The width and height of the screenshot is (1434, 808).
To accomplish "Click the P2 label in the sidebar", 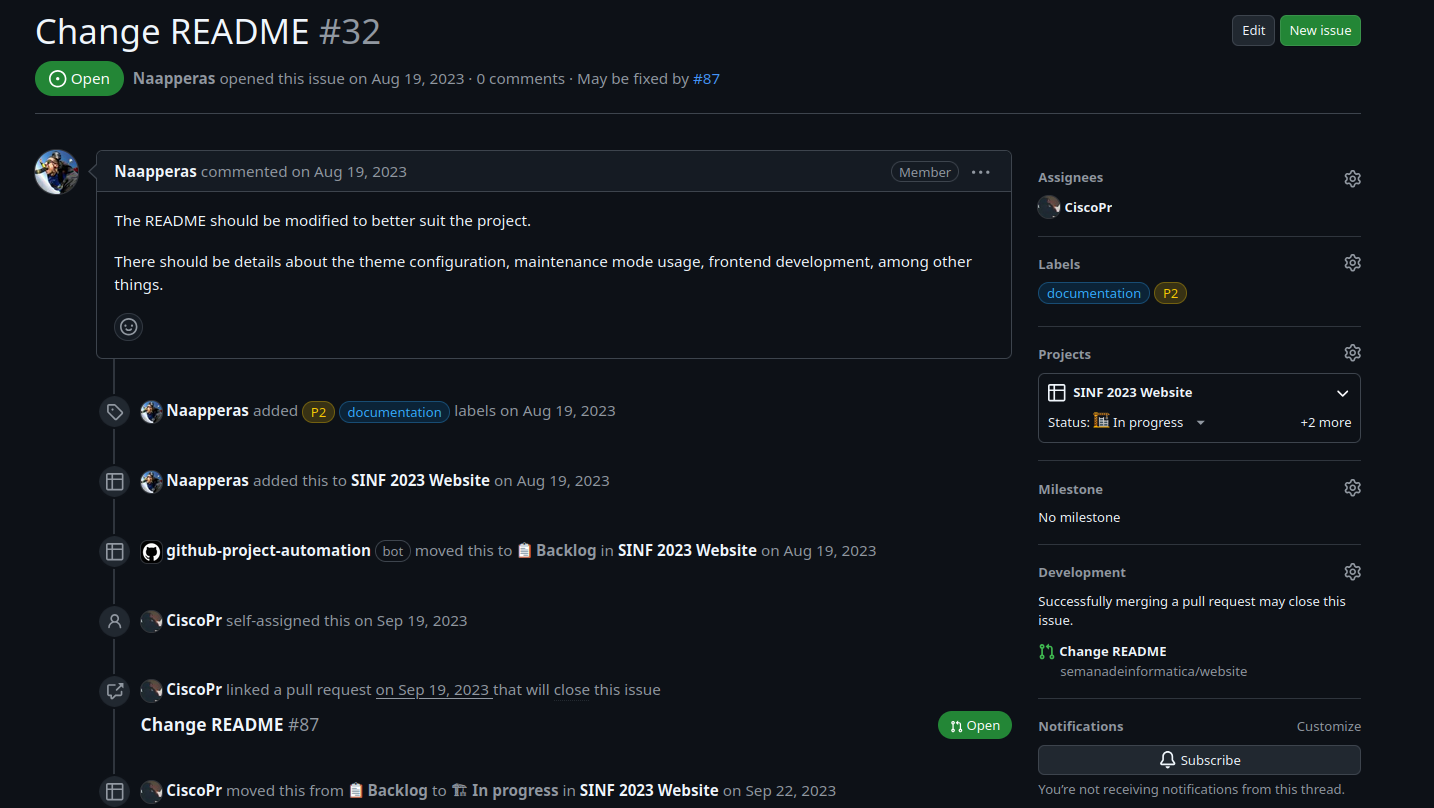I will (1170, 293).
